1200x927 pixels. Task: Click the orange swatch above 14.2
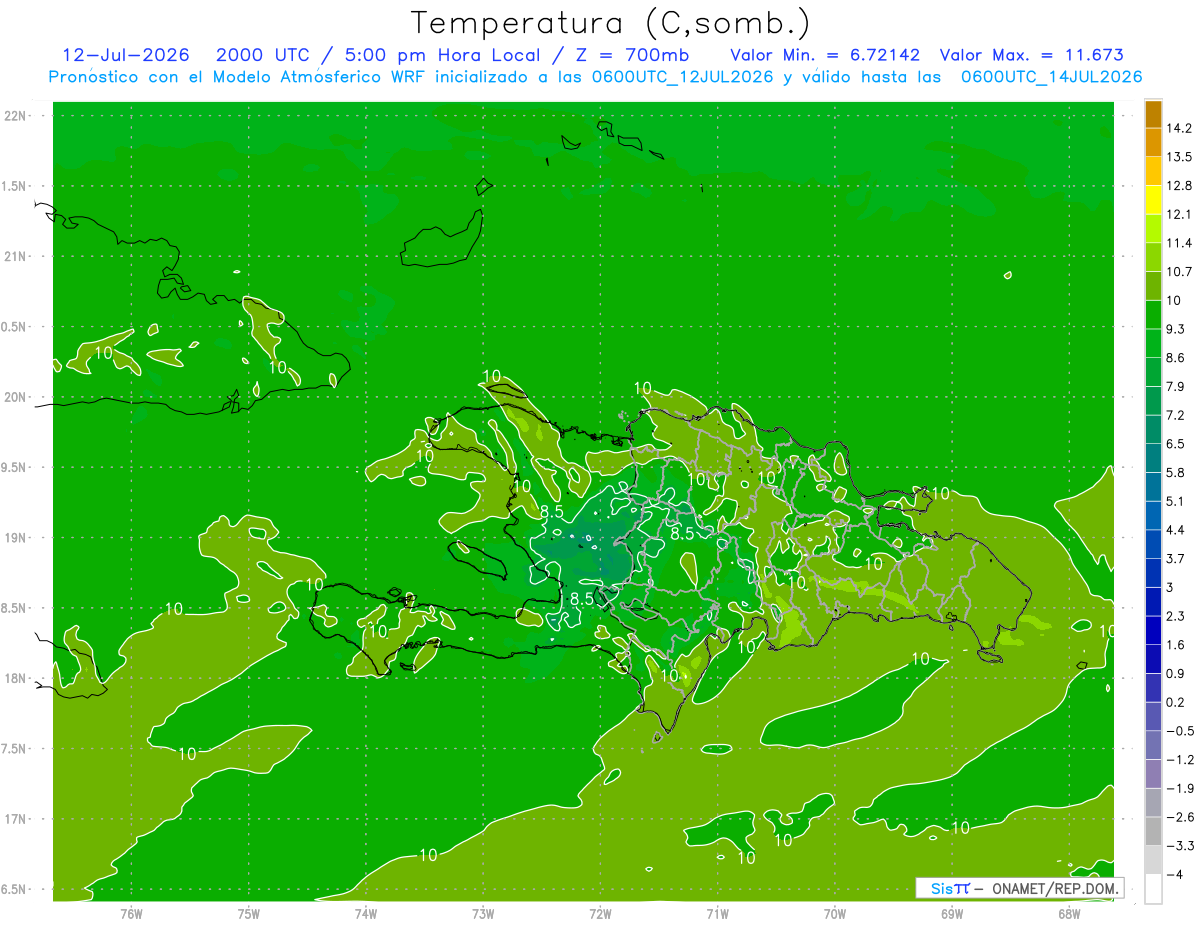tap(1153, 114)
